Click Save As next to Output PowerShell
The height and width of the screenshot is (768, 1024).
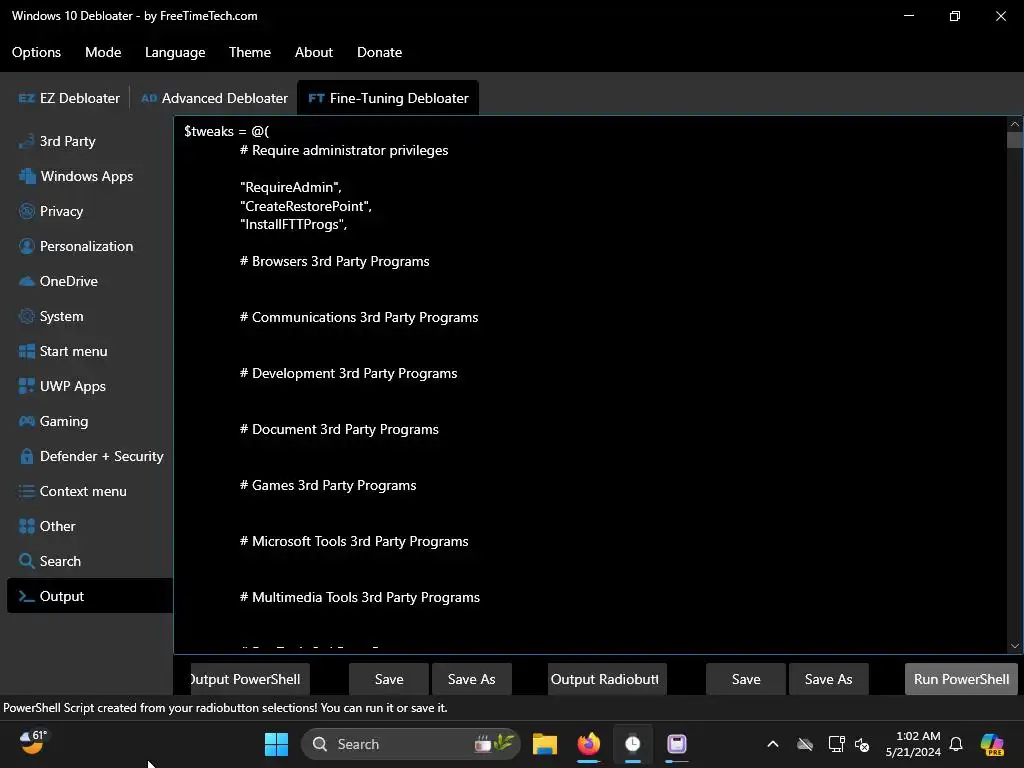[472, 679]
